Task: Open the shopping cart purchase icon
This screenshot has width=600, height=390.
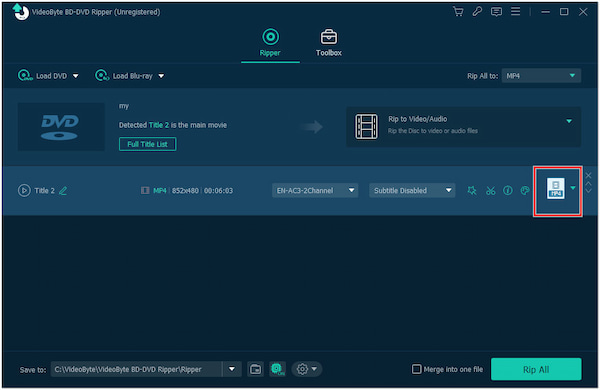Action: [458, 11]
